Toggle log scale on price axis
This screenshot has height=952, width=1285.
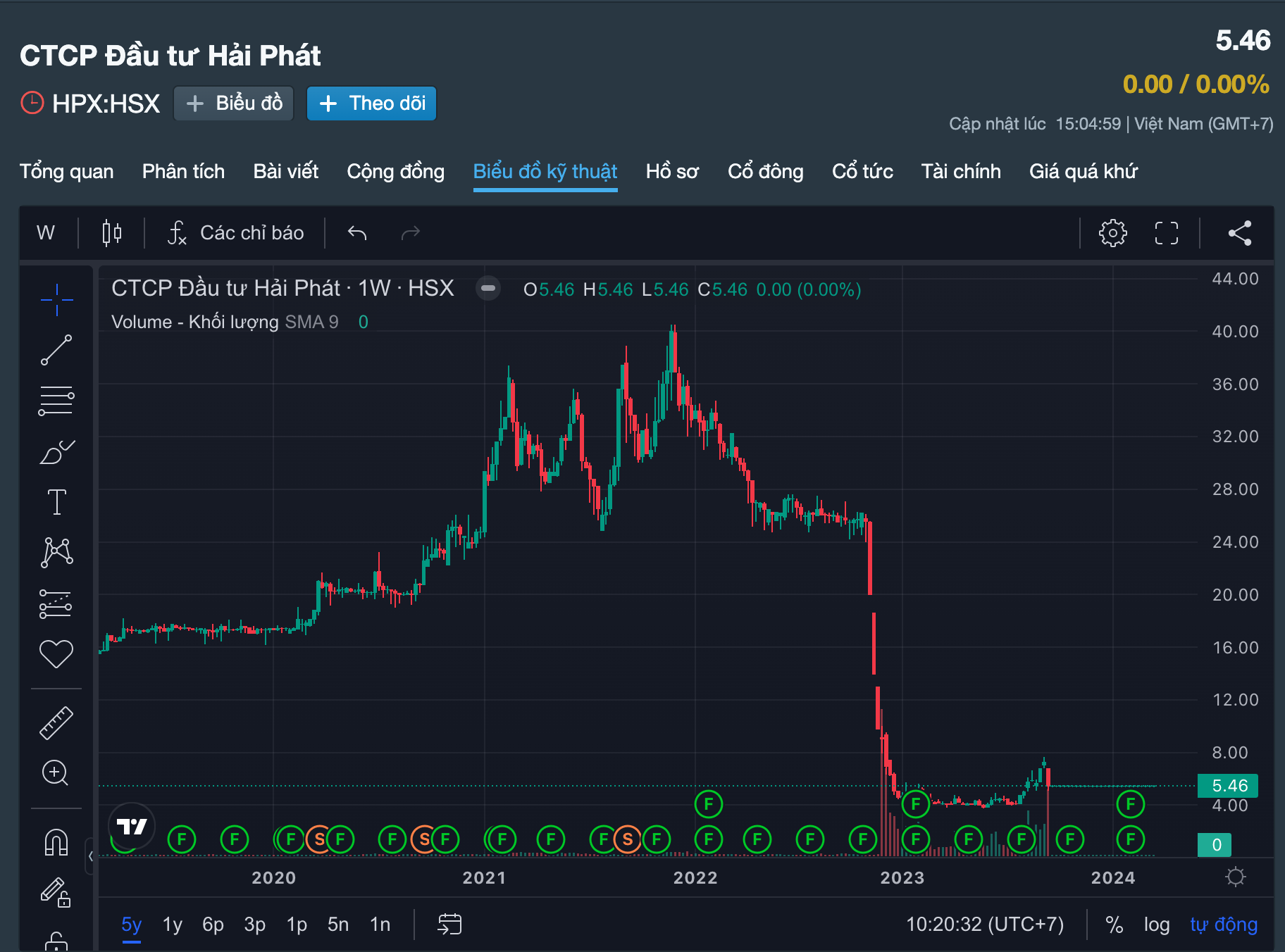1156,925
